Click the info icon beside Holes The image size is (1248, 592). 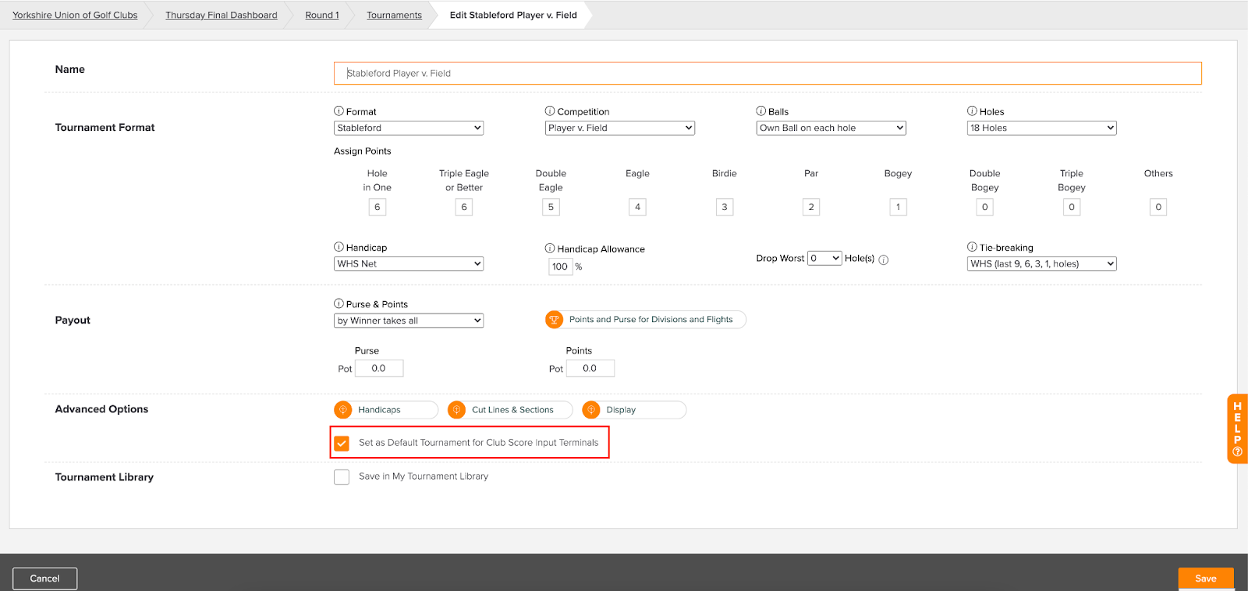tap(972, 112)
